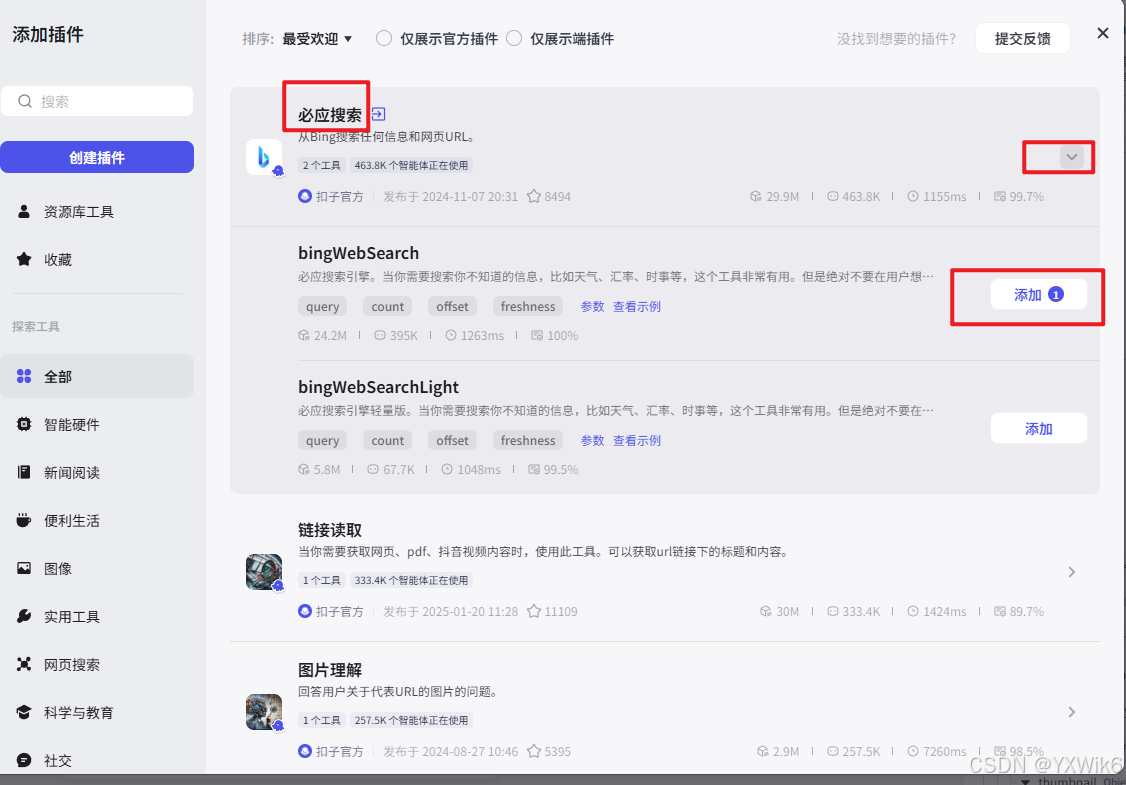
Task: Click the 收藏 star icon
Action: pyautogui.click(x=24, y=259)
